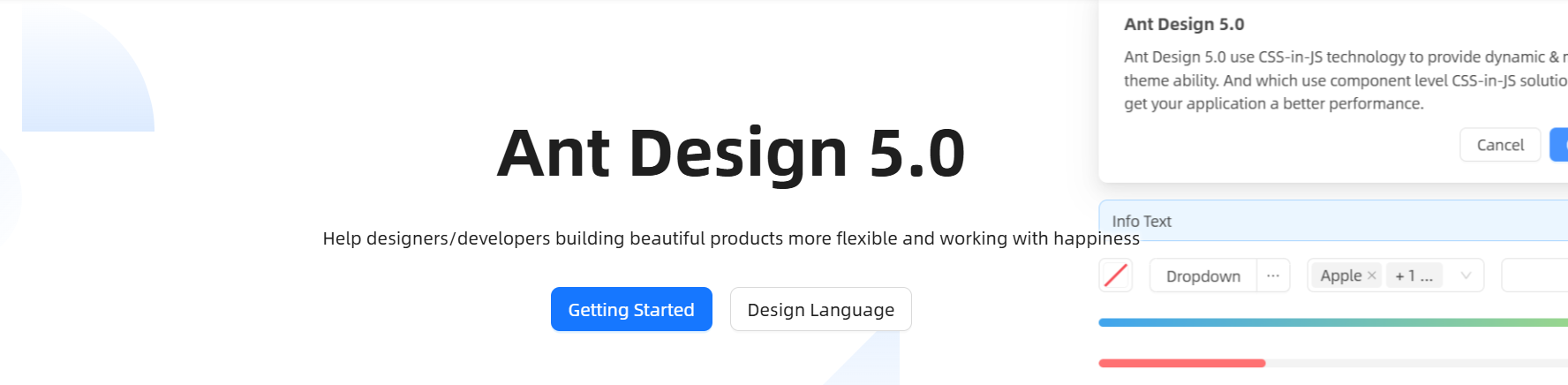This screenshot has width=1568, height=385.
Task: Click the blue confirm button next to Cancel
Action: pos(1559,145)
